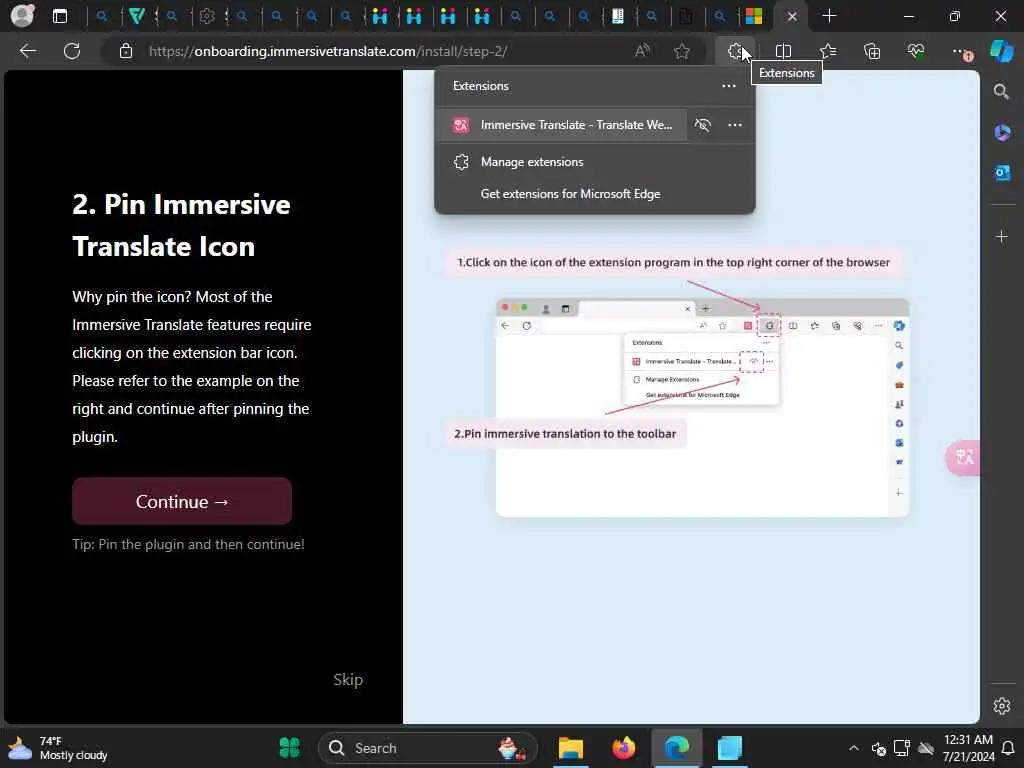Viewport: 1024px width, 768px height.
Task: Open more actions for Immersive Translate
Action: tap(735, 125)
